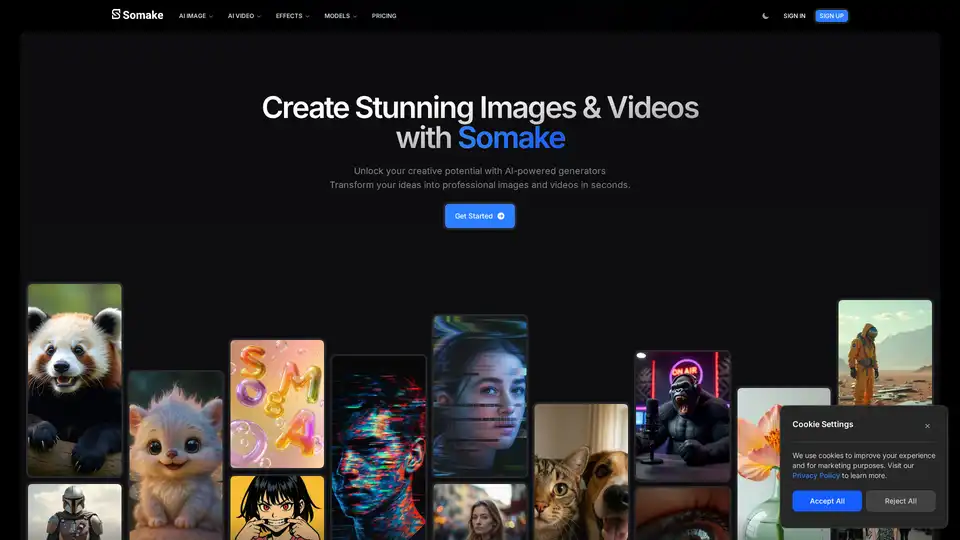The height and width of the screenshot is (540, 960).
Task: Expand the Effects dropdown menu
Action: click(x=292, y=16)
